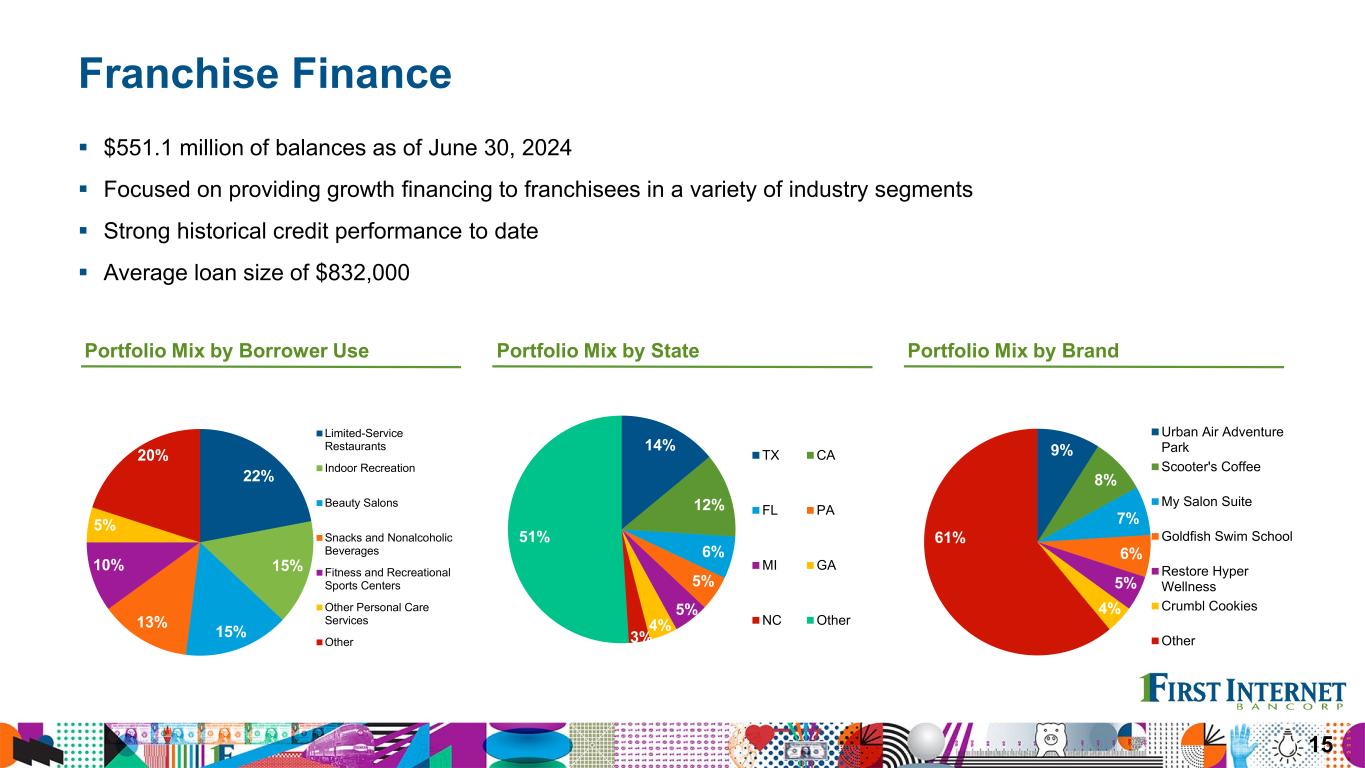Click the Snacks and Nonalcoholic Beverages legend label

[x=389, y=544]
